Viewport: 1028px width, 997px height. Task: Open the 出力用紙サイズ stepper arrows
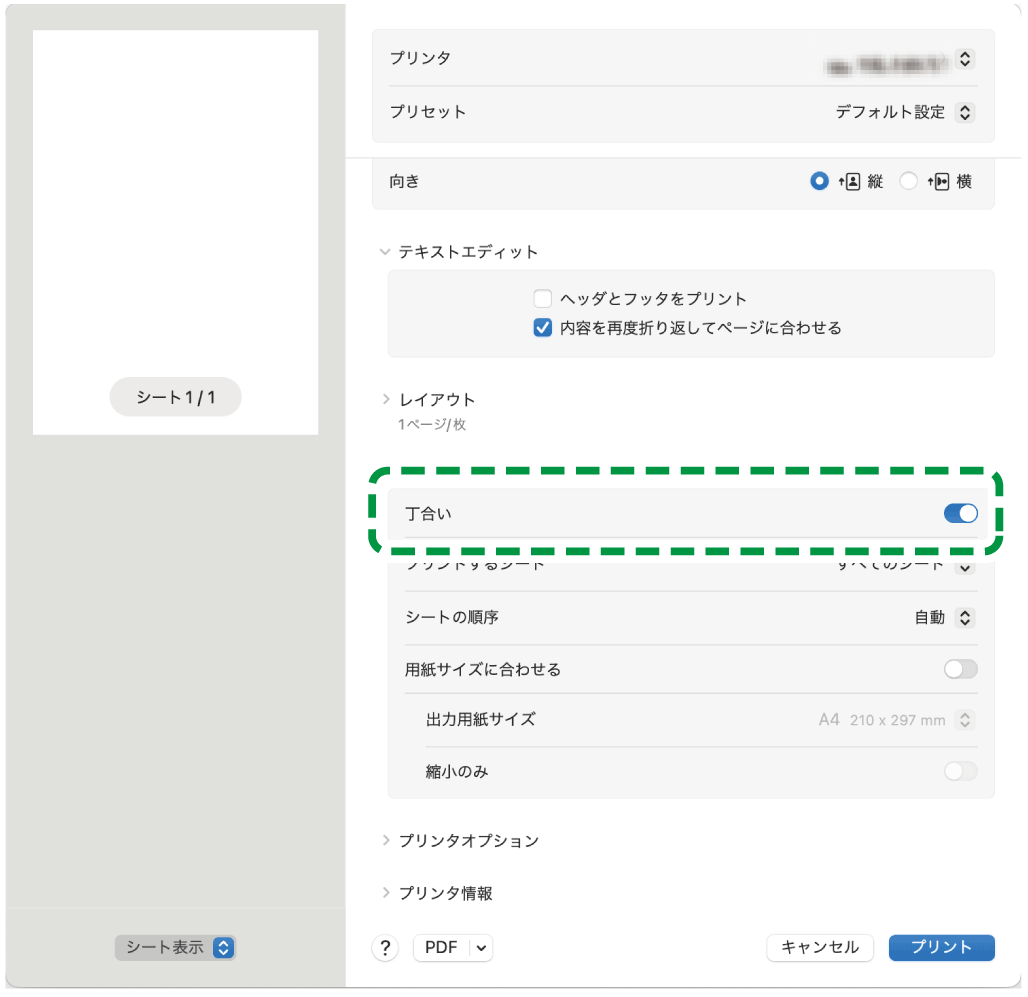pos(964,719)
